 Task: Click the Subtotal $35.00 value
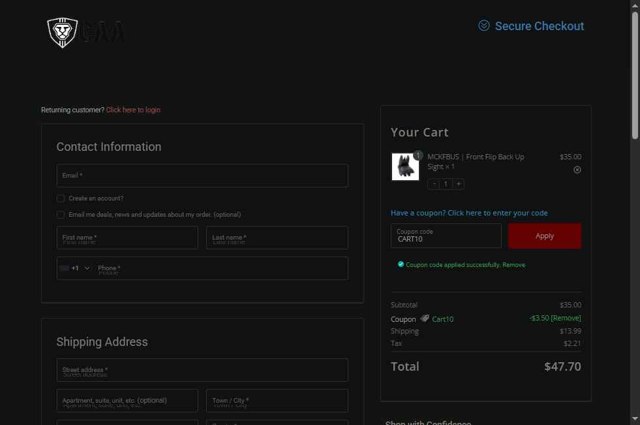coord(571,305)
